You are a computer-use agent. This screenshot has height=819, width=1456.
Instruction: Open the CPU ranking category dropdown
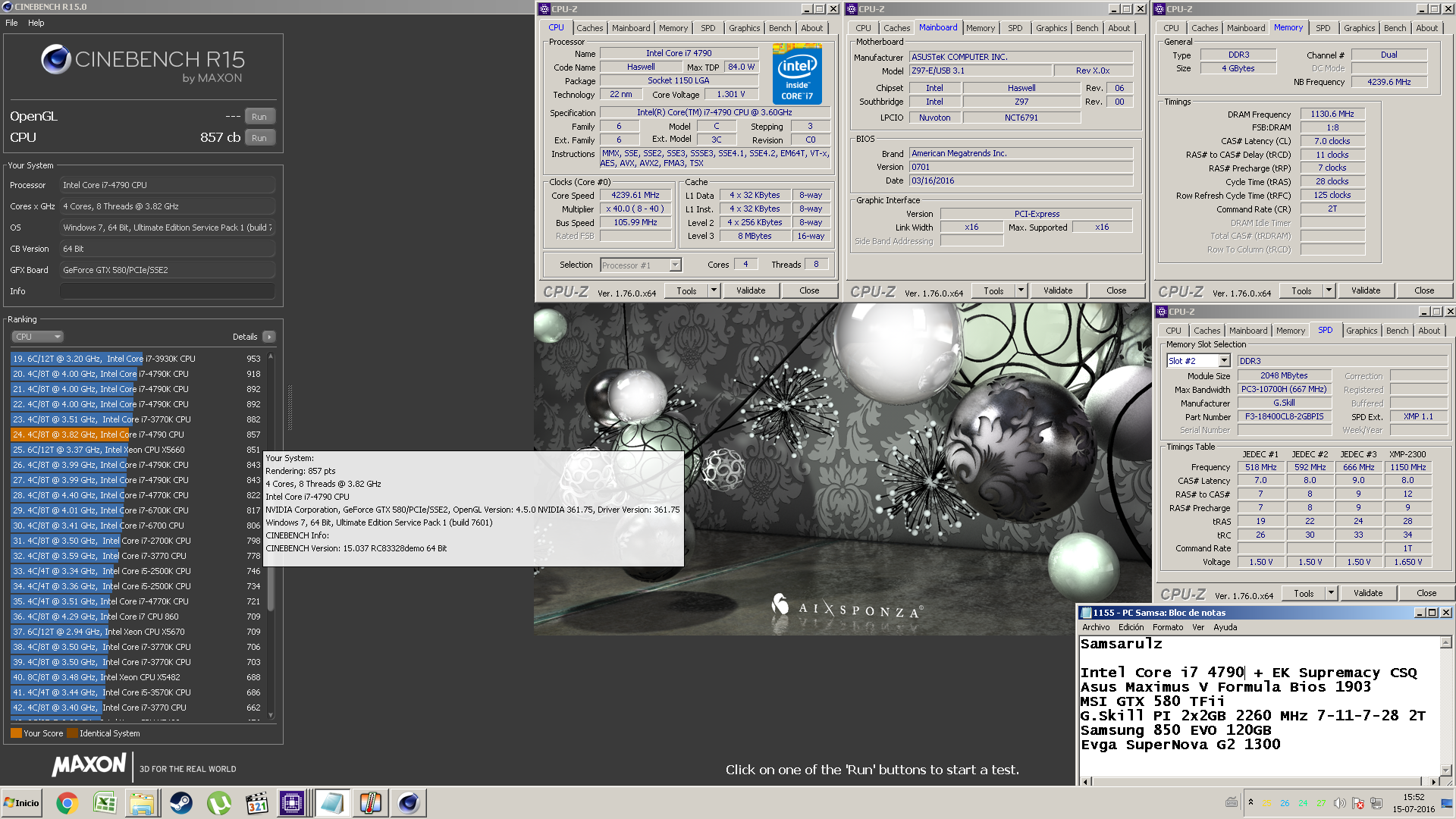point(37,337)
